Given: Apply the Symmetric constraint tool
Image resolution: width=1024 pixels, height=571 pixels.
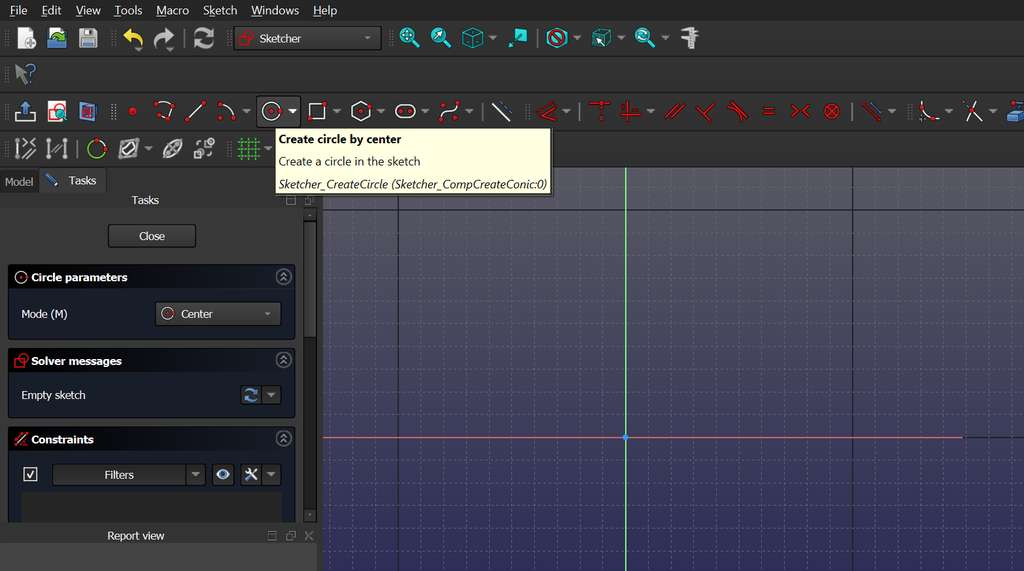Looking at the screenshot, I should (x=800, y=112).
